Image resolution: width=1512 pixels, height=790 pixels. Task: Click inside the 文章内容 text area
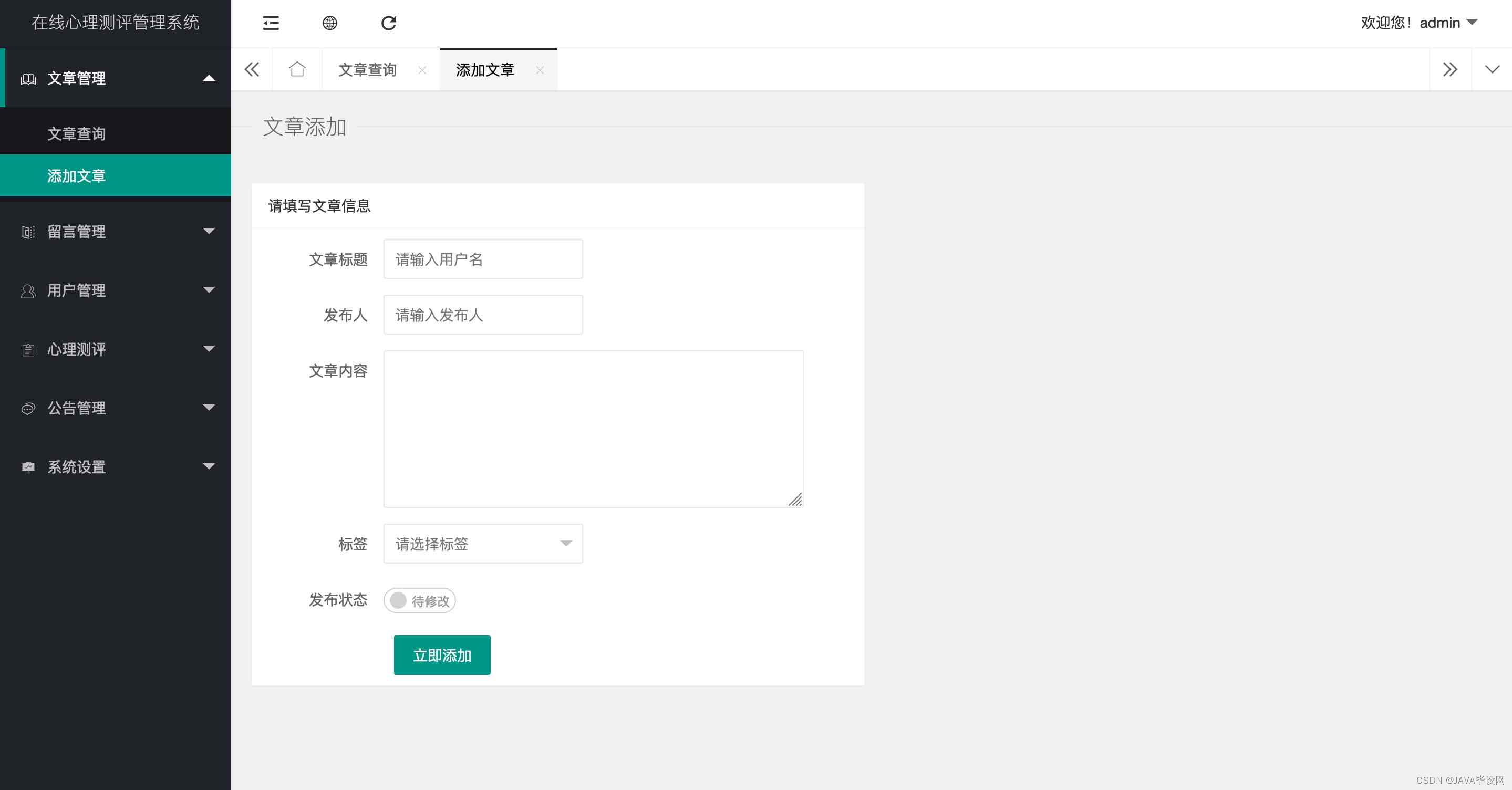pos(593,429)
